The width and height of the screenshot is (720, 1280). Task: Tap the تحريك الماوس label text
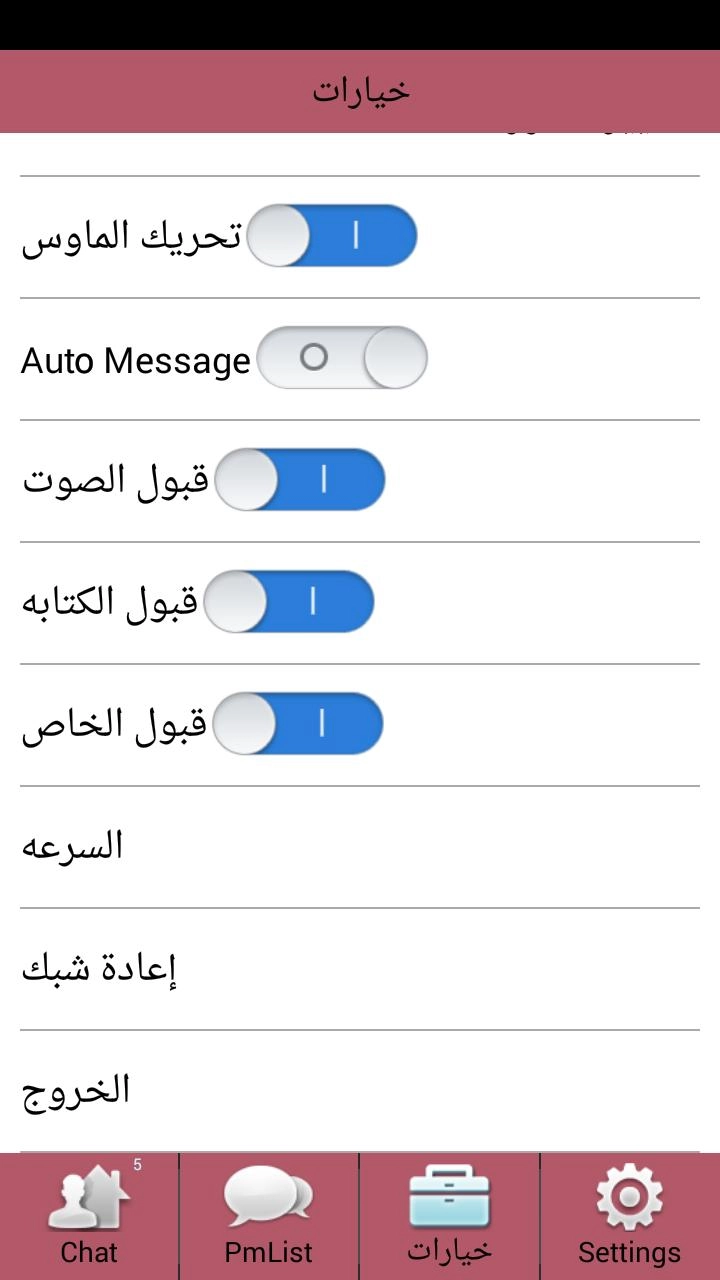tap(131, 237)
